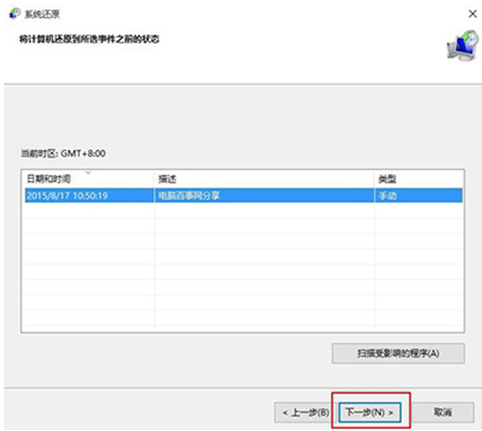Image resolution: width=482 pixels, height=431 pixels.
Task: Click 扫描受影响的程序(A) button
Action: tap(398, 353)
